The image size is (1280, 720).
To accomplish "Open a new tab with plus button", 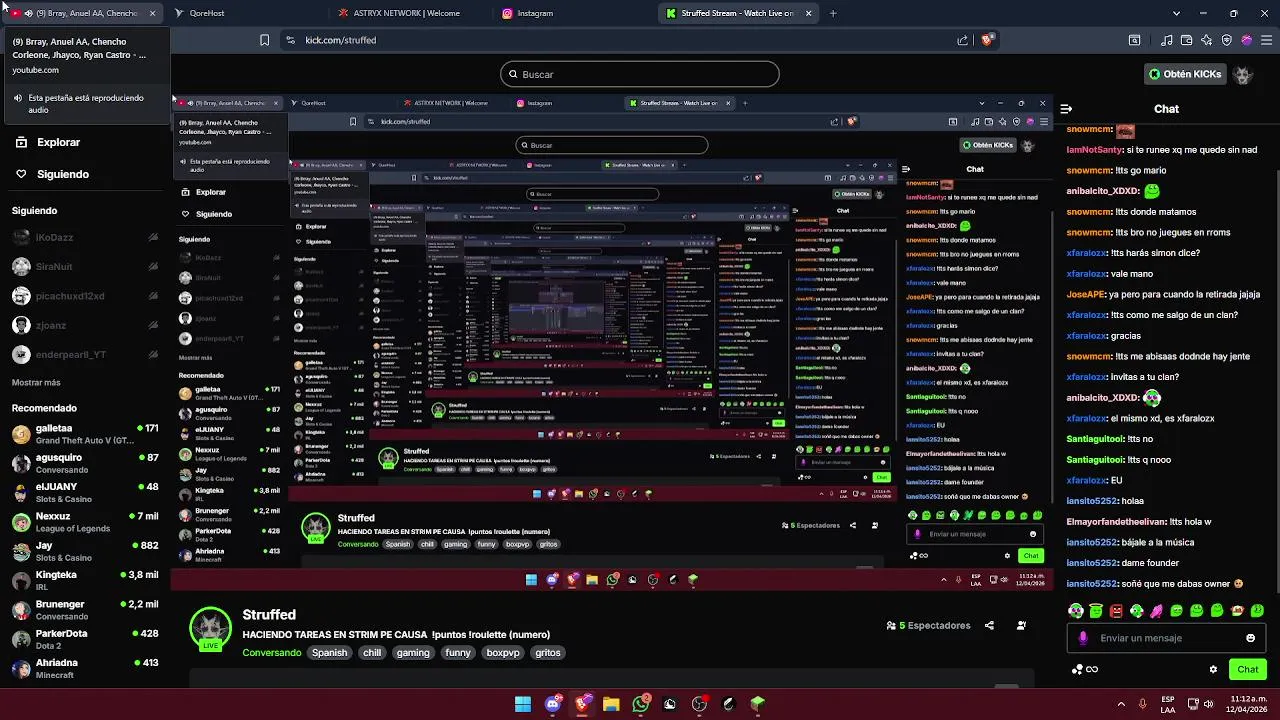I will click(833, 13).
